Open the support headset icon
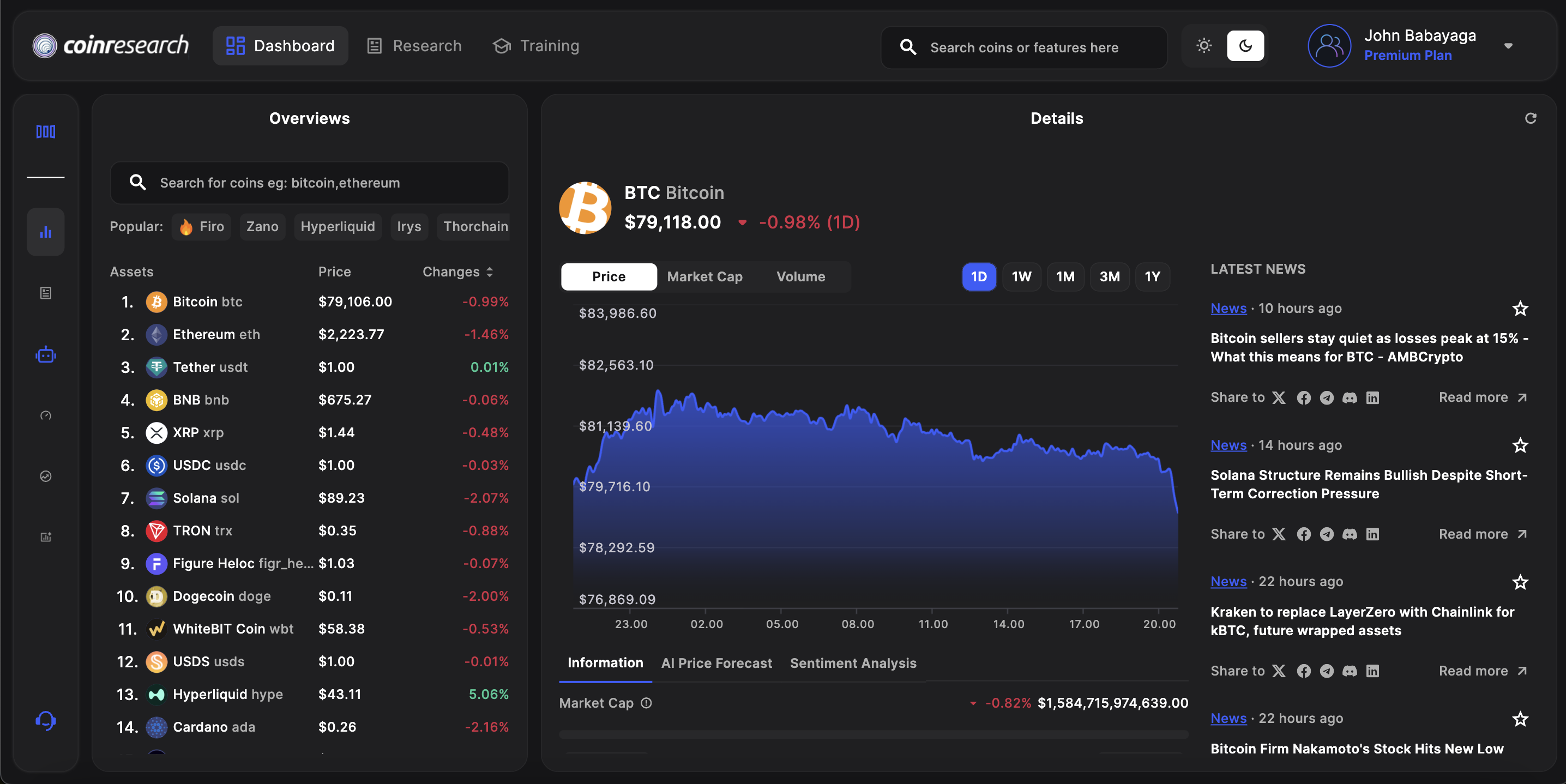Image resolution: width=1566 pixels, height=784 pixels. (46, 721)
